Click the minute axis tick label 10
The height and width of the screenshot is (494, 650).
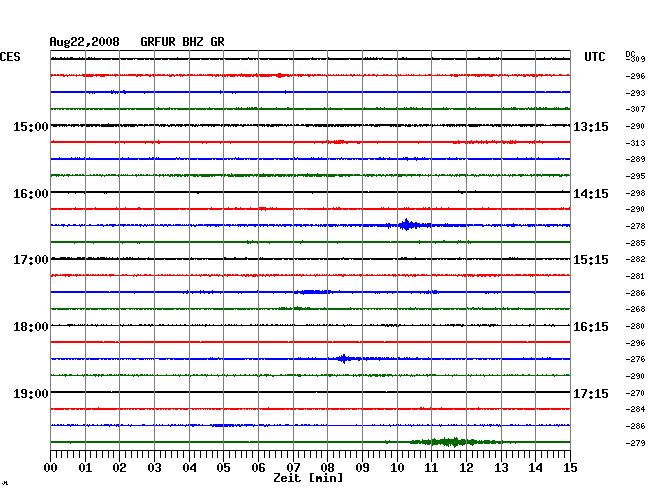397,468
